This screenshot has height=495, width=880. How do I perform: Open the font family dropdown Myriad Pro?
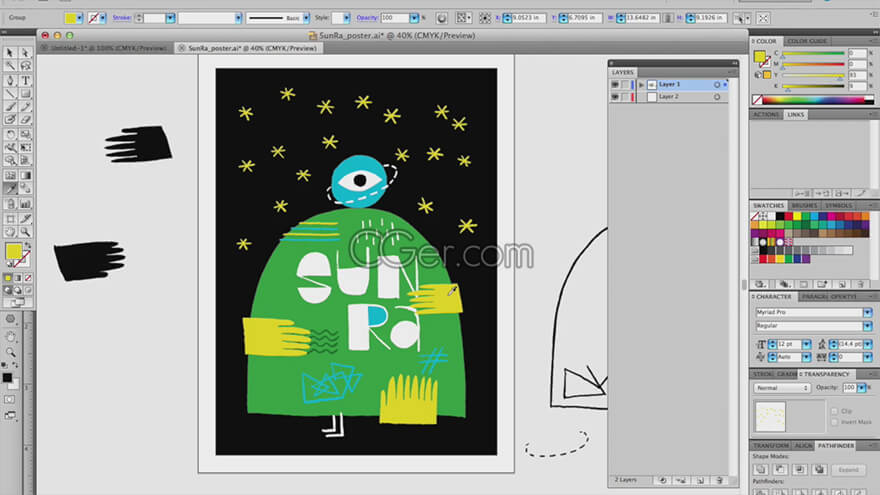pyautogui.click(x=867, y=312)
